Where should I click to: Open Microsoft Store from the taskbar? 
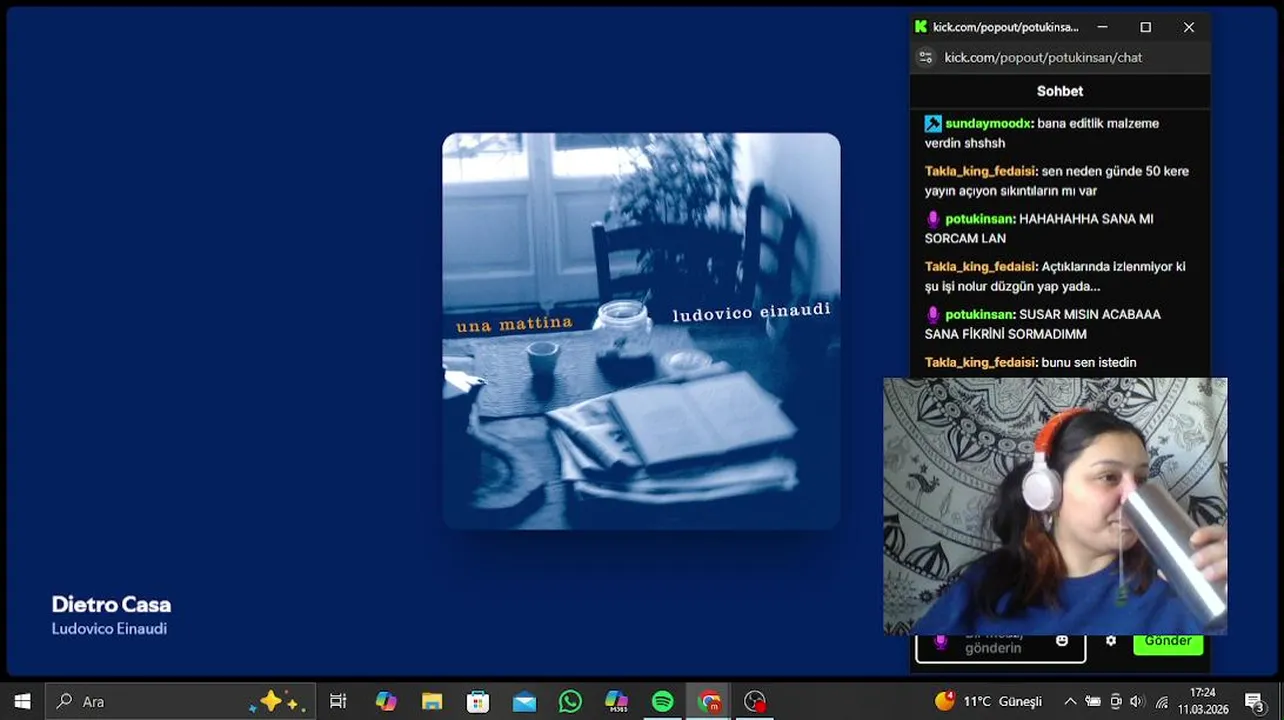tap(478, 701)
